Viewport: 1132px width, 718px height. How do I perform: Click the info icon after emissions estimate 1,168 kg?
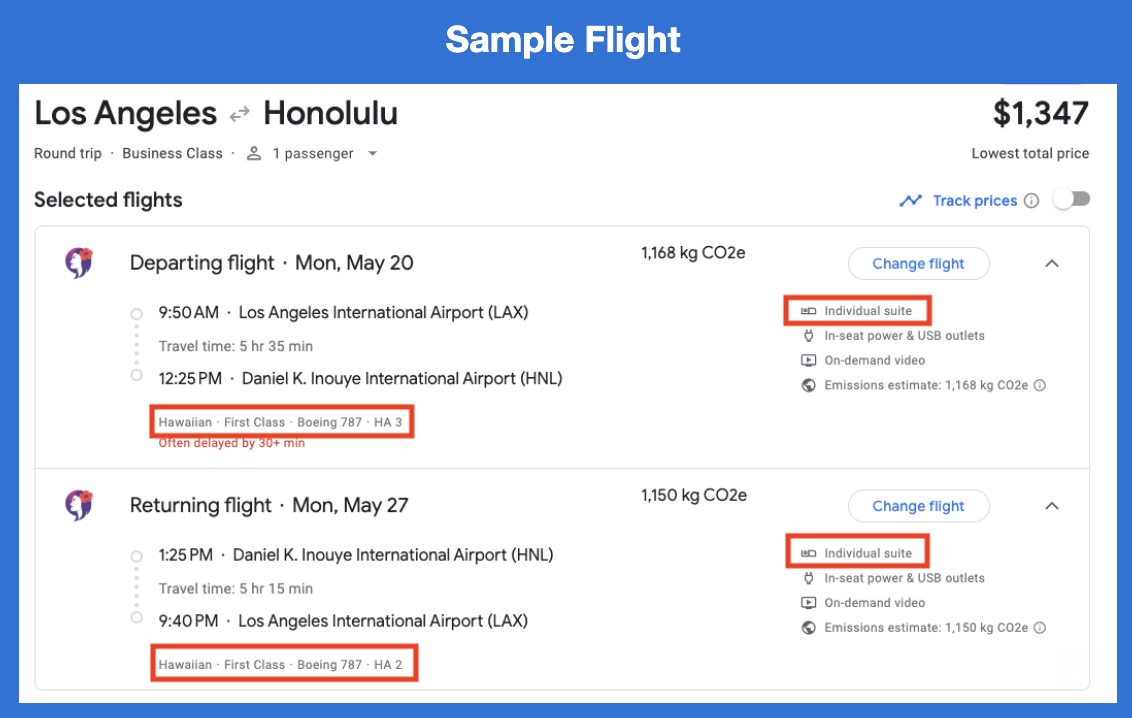point(1038,385)
